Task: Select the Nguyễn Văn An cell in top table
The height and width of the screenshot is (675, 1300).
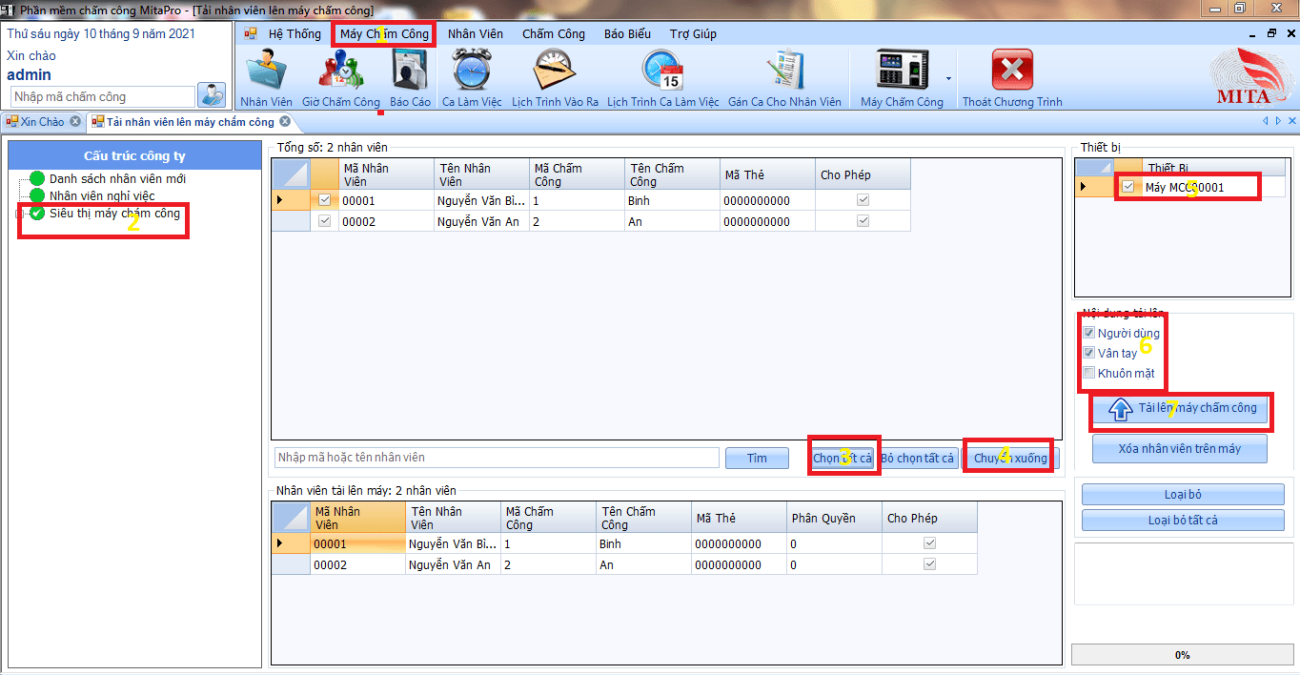Action: tap(481, 222)
